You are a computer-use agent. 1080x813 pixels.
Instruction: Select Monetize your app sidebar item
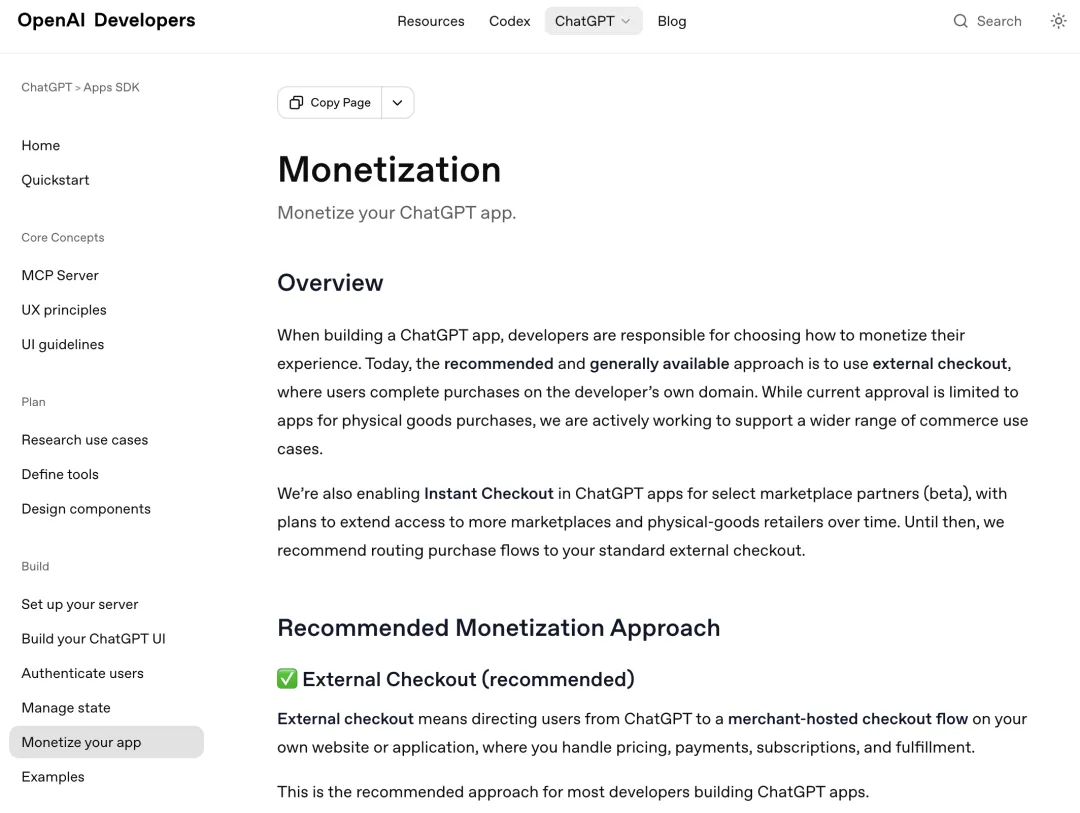(x=82, y=742)
